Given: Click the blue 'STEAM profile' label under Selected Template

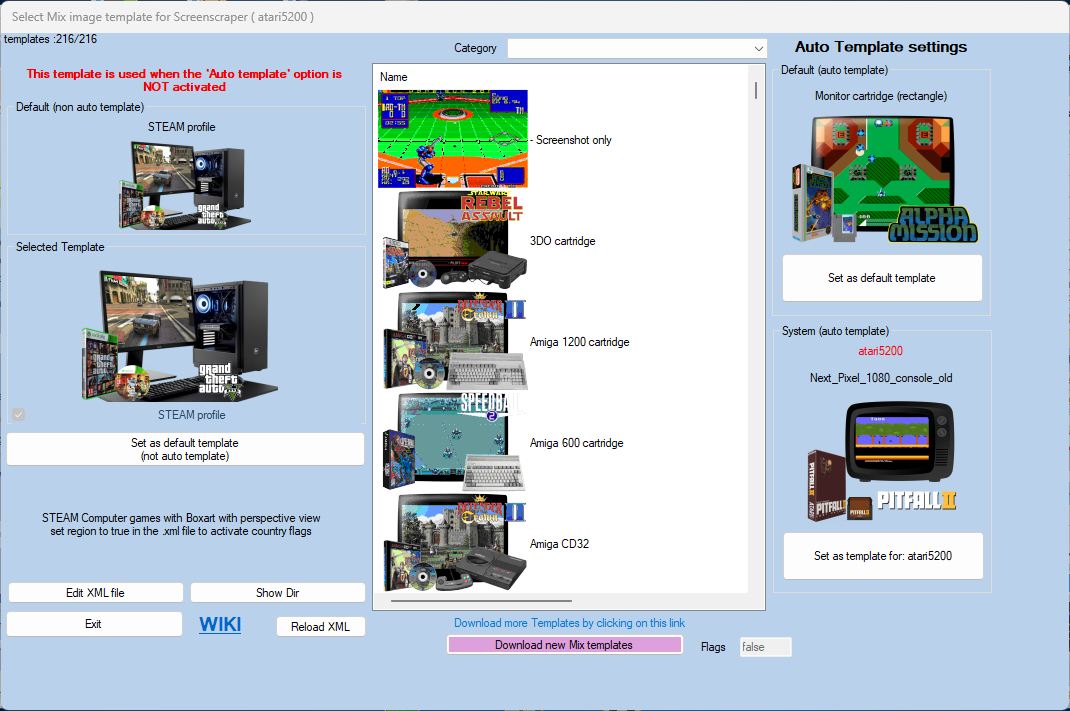Looking at the screenshot, I should tap(192, 415).
